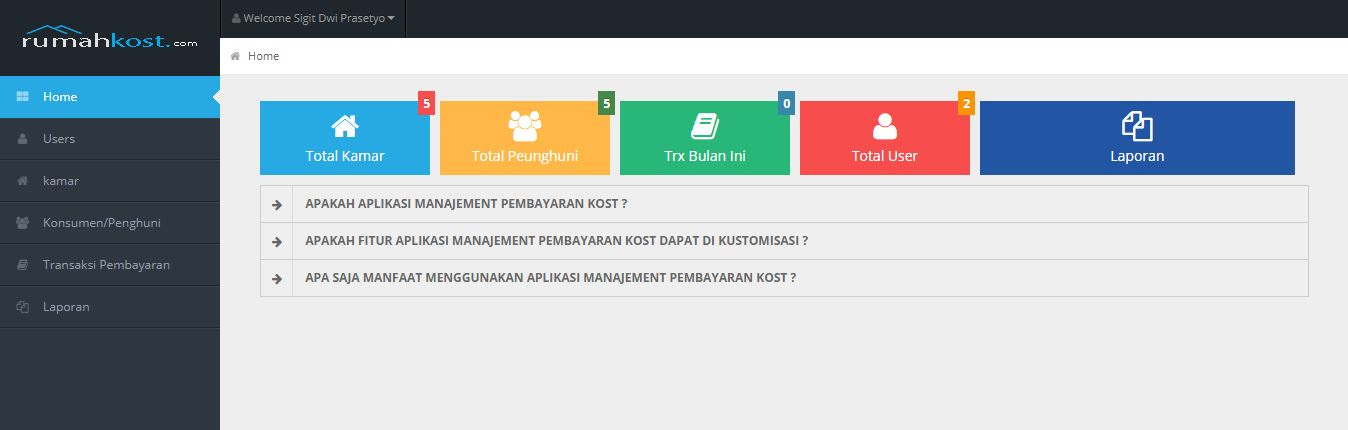Click the person icon on Total User tile
Screen dimensions: 1348x430
click(885, 126)
